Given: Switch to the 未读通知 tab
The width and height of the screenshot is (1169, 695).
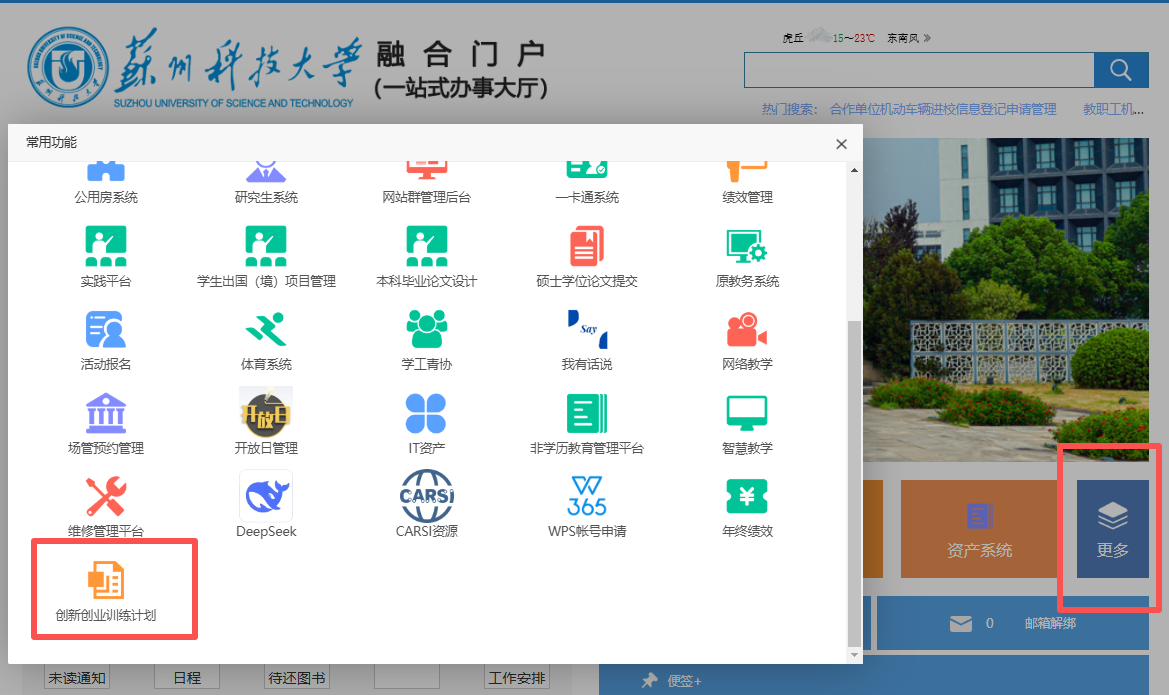Looking at the screenshot, I should [x=77, y=678].
